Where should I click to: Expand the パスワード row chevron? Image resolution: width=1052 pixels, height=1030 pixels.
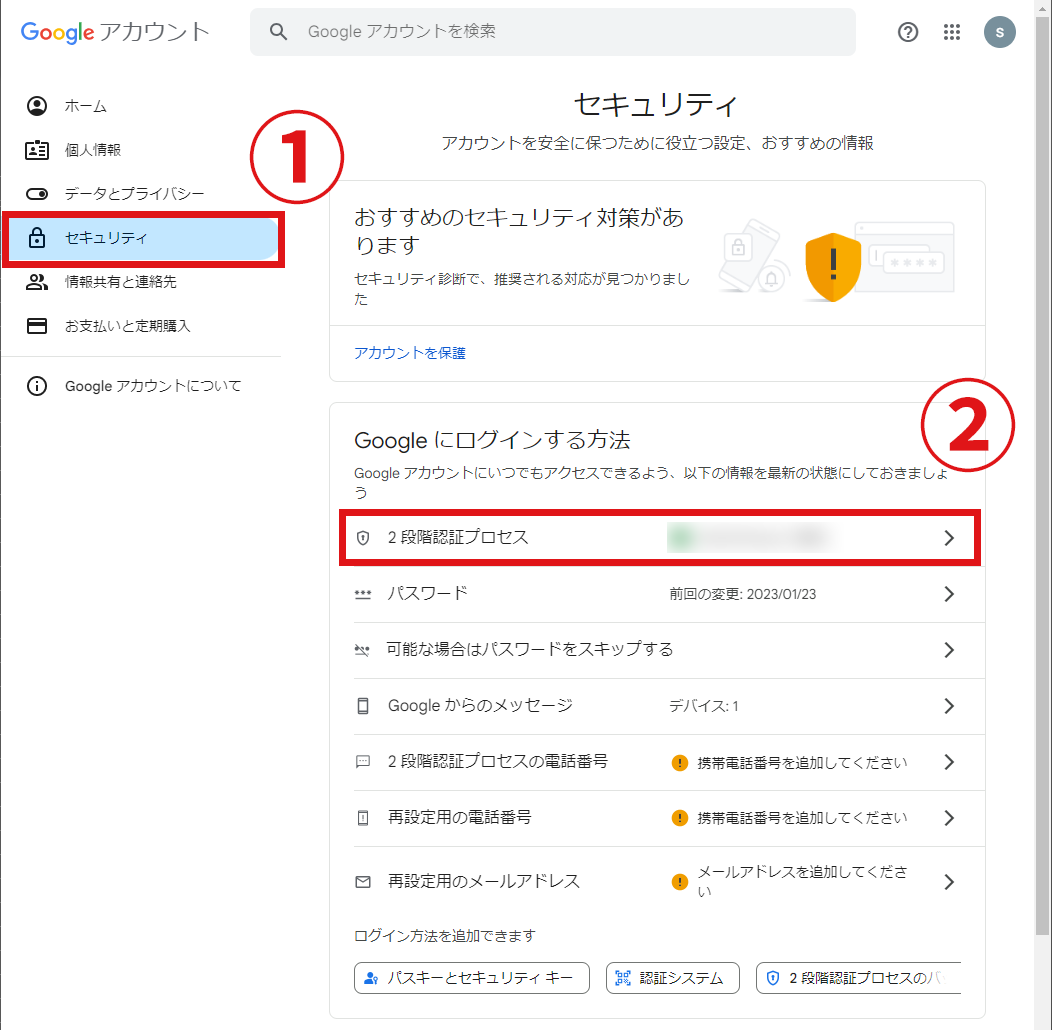tap(949, 594)
